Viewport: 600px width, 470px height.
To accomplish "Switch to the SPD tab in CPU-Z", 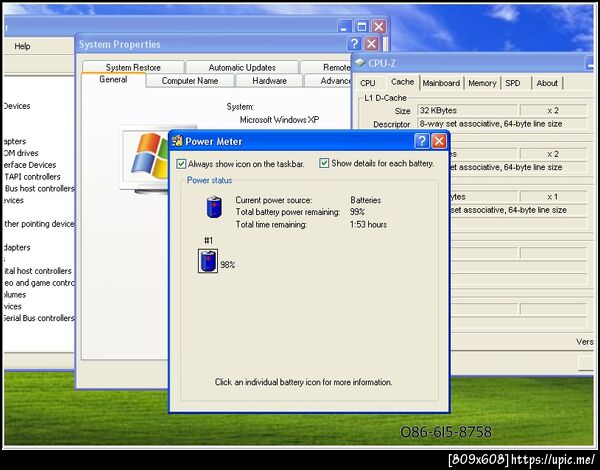I will coord(513,83).
